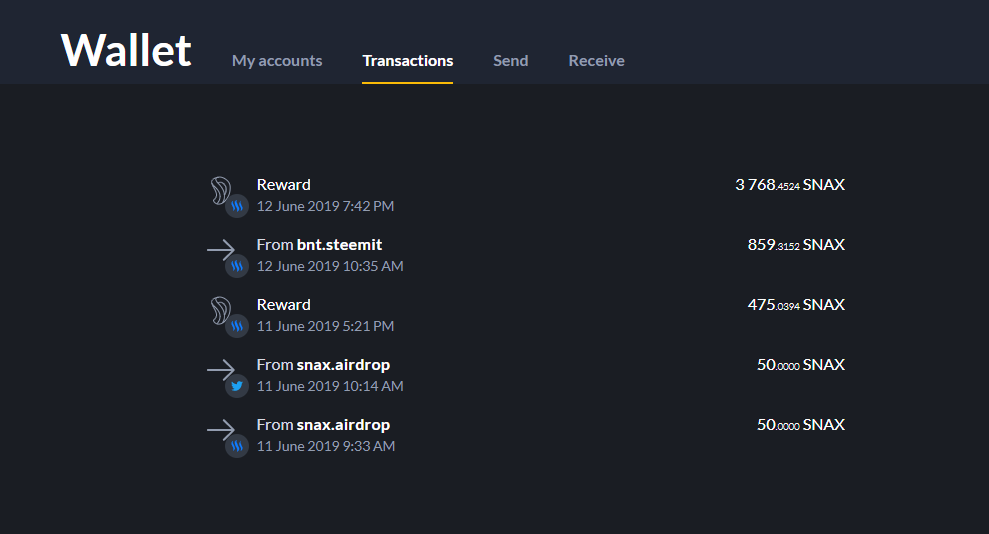Click the Snax reward icon dated 12 June
The width and height of the screenshot is (989, 534).
(x=219, y=189)
